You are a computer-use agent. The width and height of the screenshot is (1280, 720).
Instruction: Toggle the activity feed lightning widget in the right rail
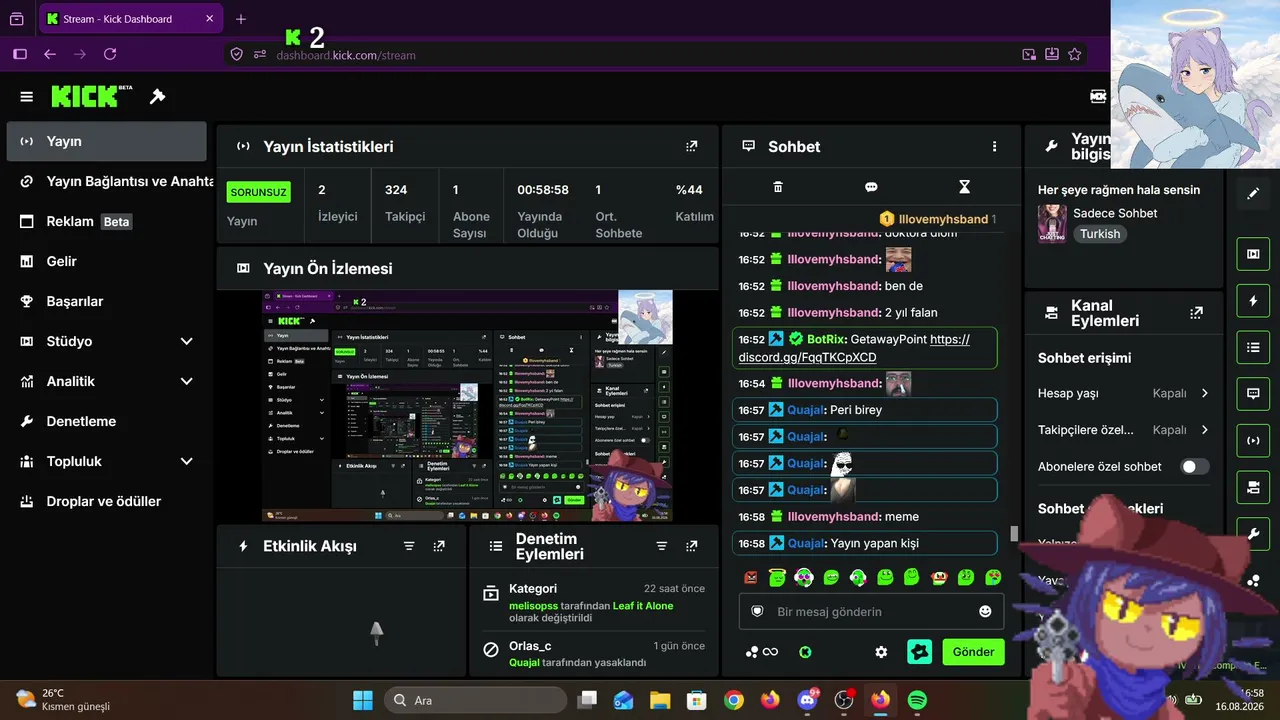(x=1253, y=301)
